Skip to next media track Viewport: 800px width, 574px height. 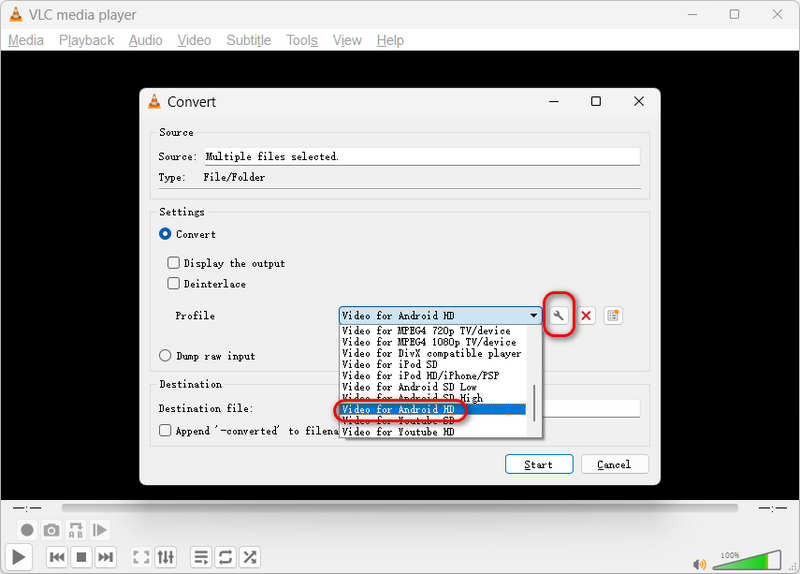point(105,557)
